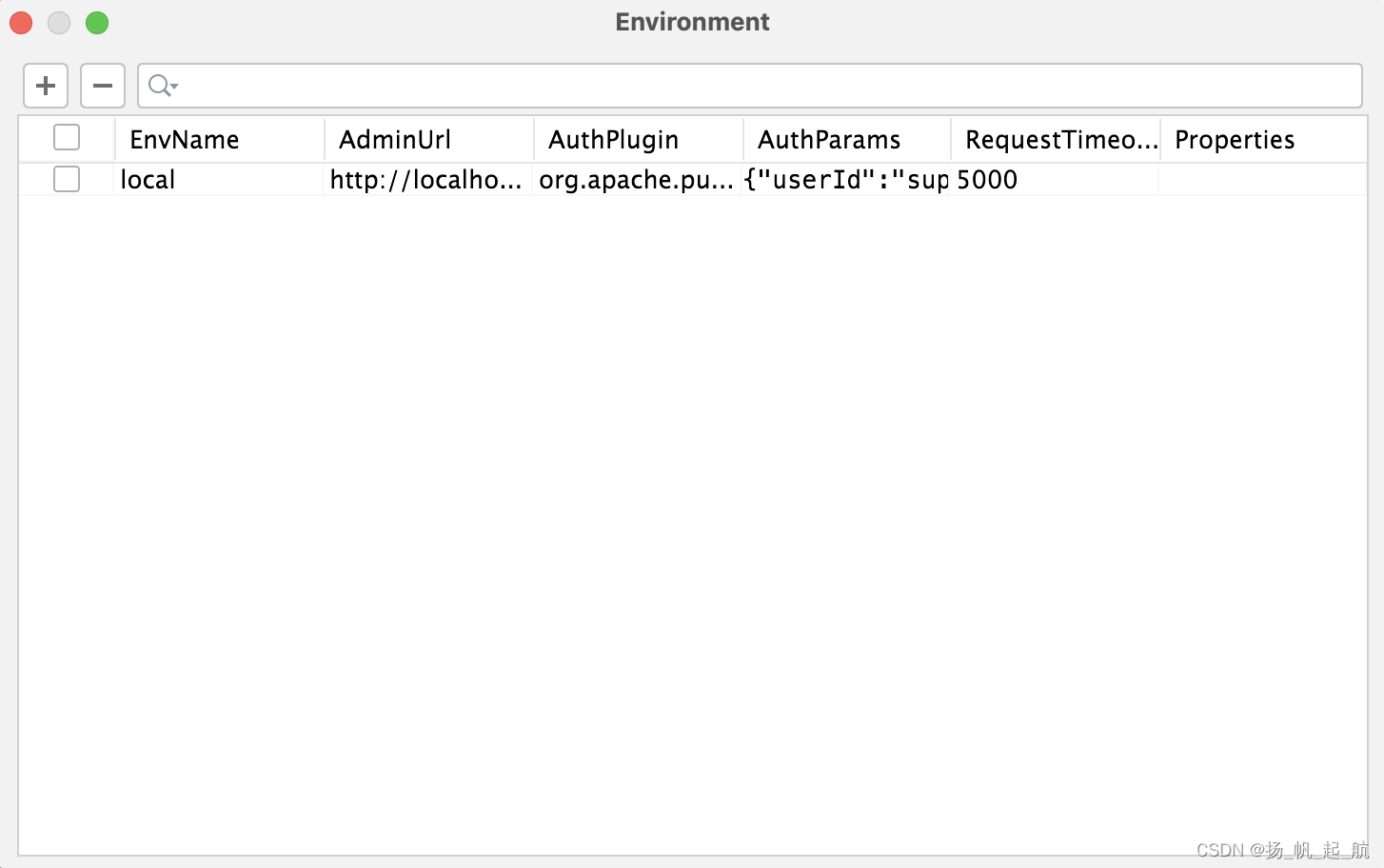
Task: Check the checkbox for the local environment row
Action: (x=66, y=179)
